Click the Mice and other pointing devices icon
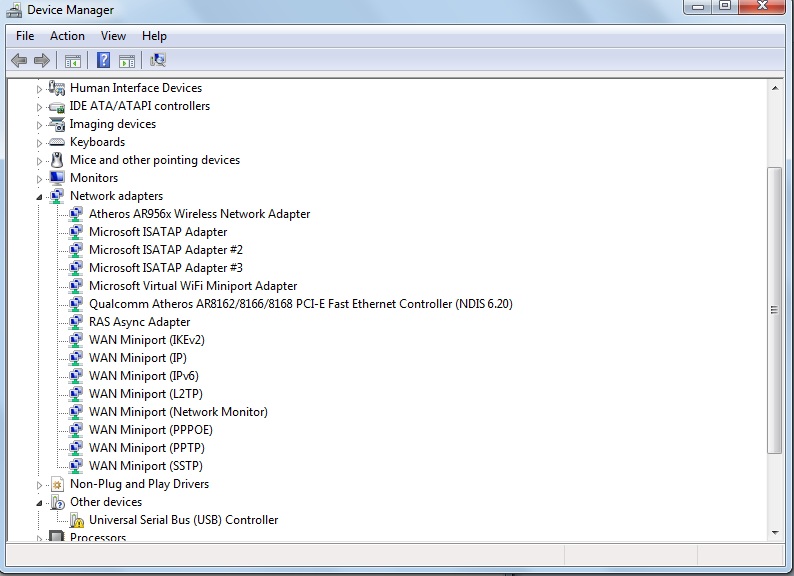794x576 pixels. click(x=57, y=160)
